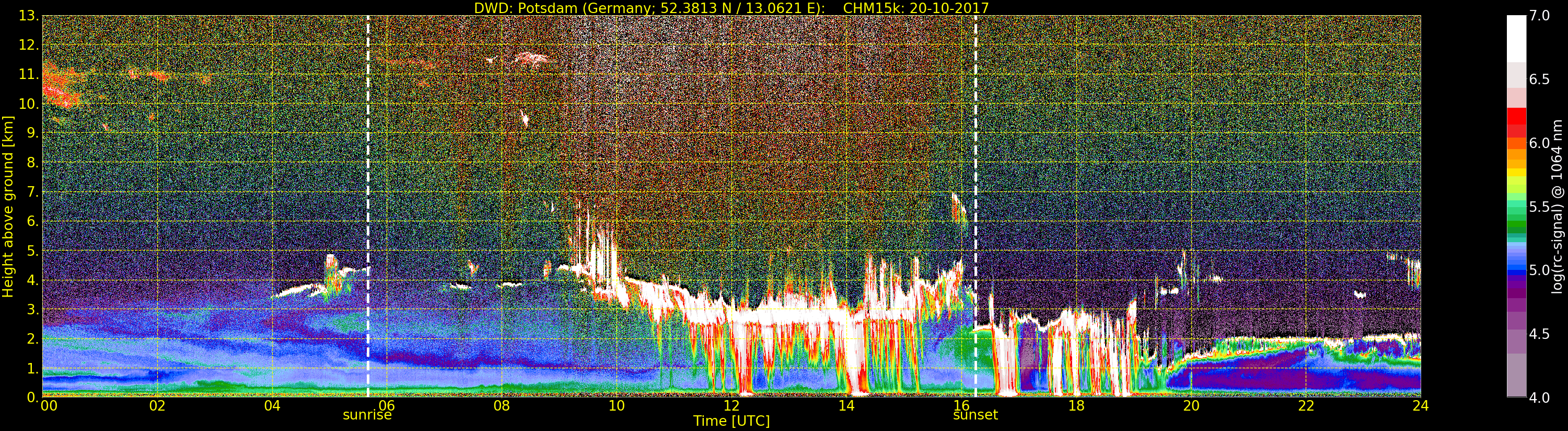Click the '12' time axis tick label

tap(731, 405)
